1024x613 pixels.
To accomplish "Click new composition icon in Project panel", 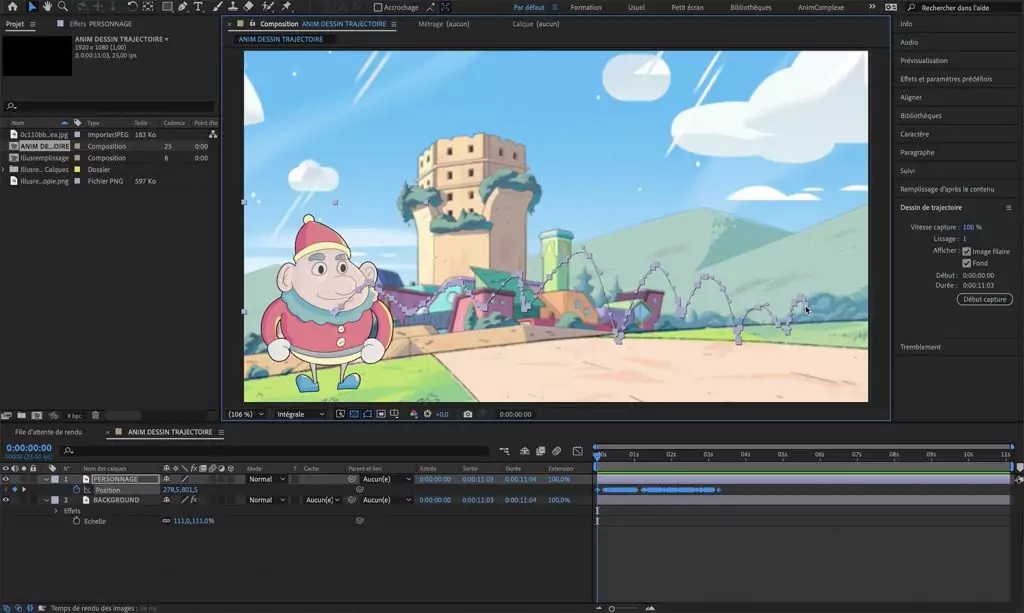I will click(x=37, y=415).
